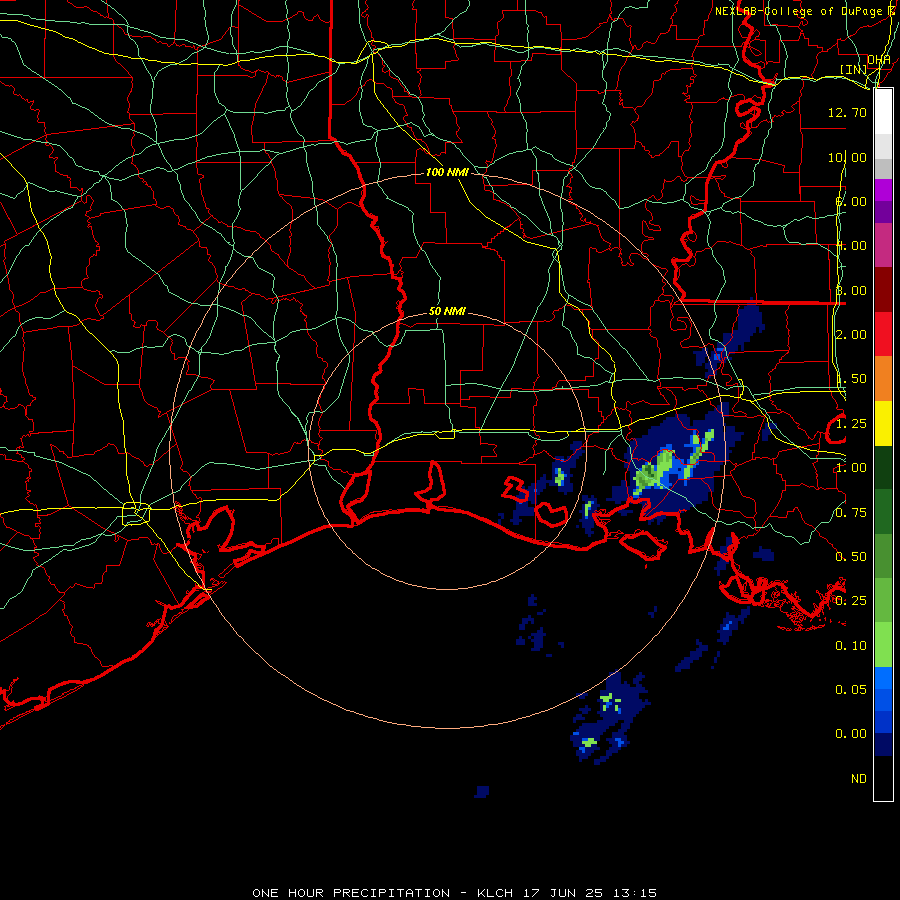Click the light blue 0.05 legend swatch
The height and width of the screenshot is (900, 900).
click(x=883, y=678)
